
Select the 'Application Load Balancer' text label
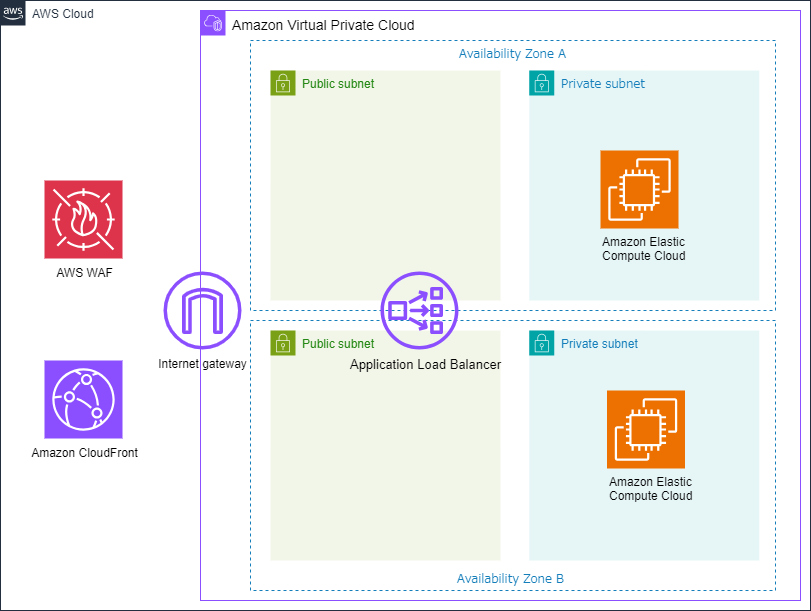click(x=425, y=365)
